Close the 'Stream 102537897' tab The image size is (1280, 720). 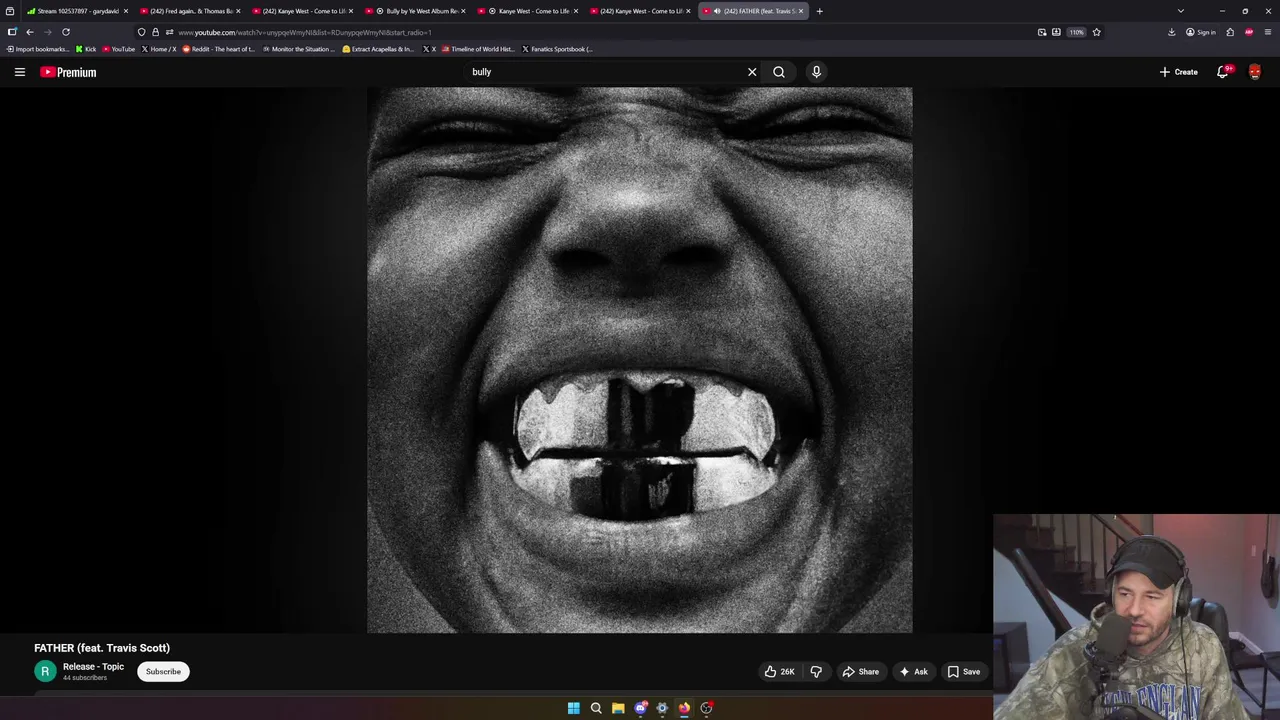click(x=126, y=11)
